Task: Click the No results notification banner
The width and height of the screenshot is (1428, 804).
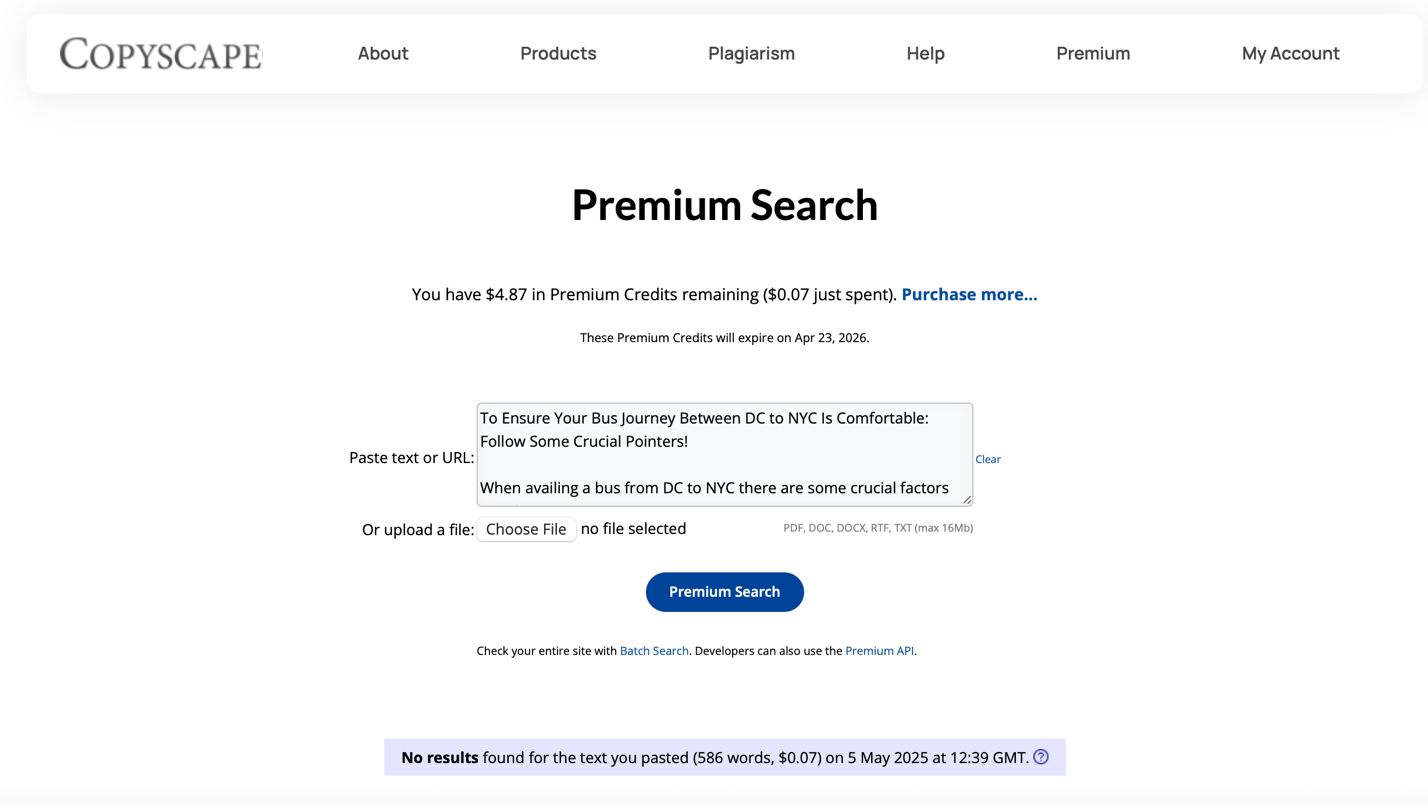Action: pos(725,757)
